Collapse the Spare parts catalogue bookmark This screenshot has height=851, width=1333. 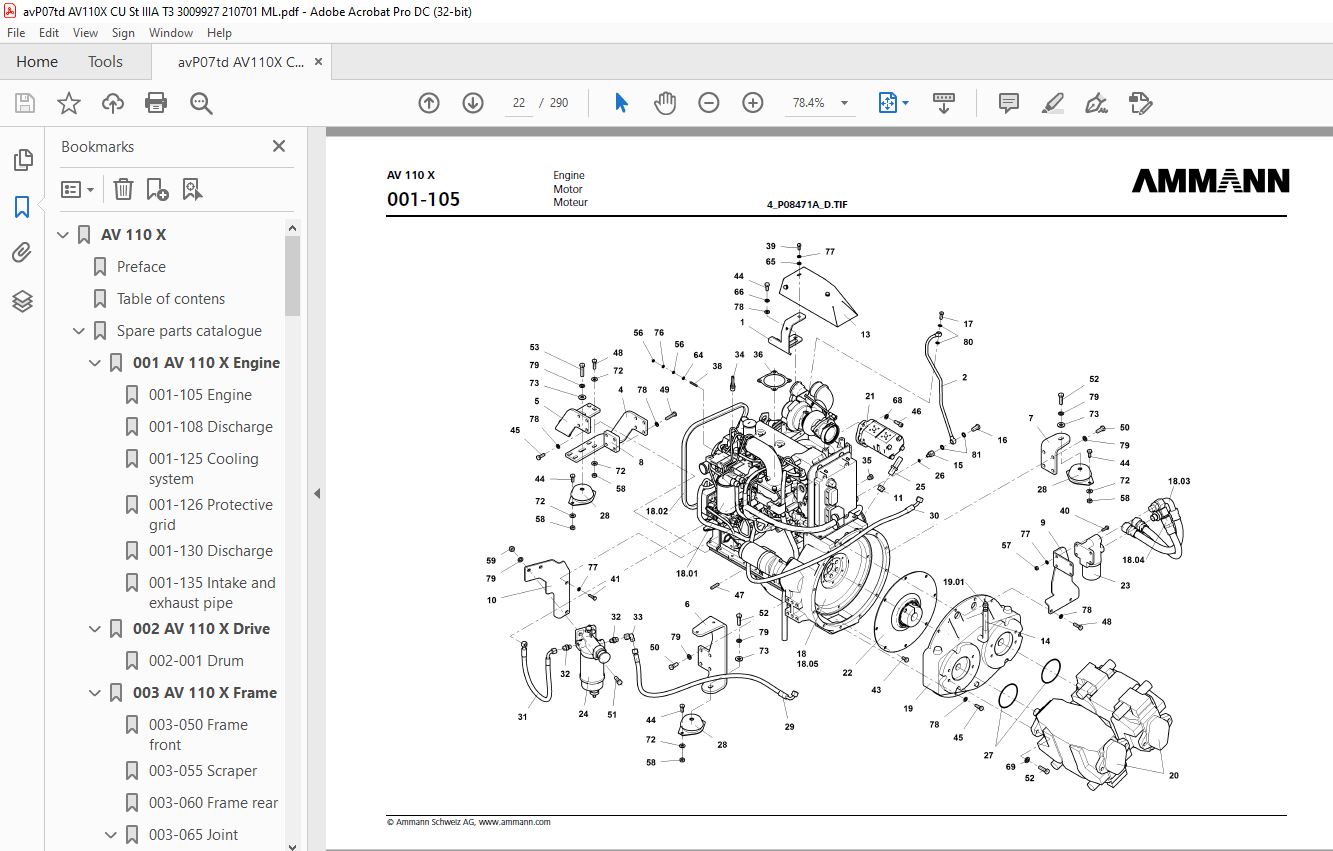pyautogui.click(x=80, y=331)
